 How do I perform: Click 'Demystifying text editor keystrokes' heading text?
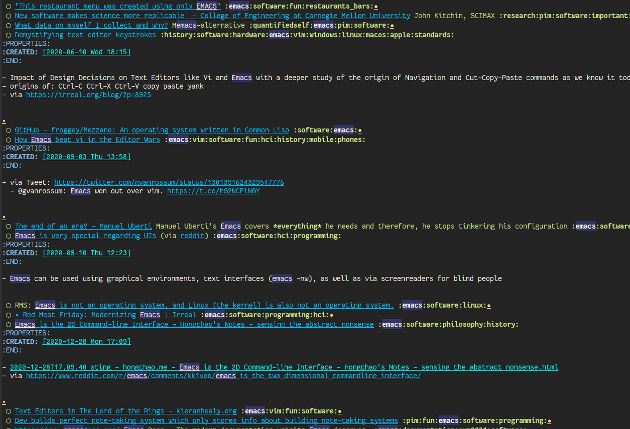pos(85,35)
